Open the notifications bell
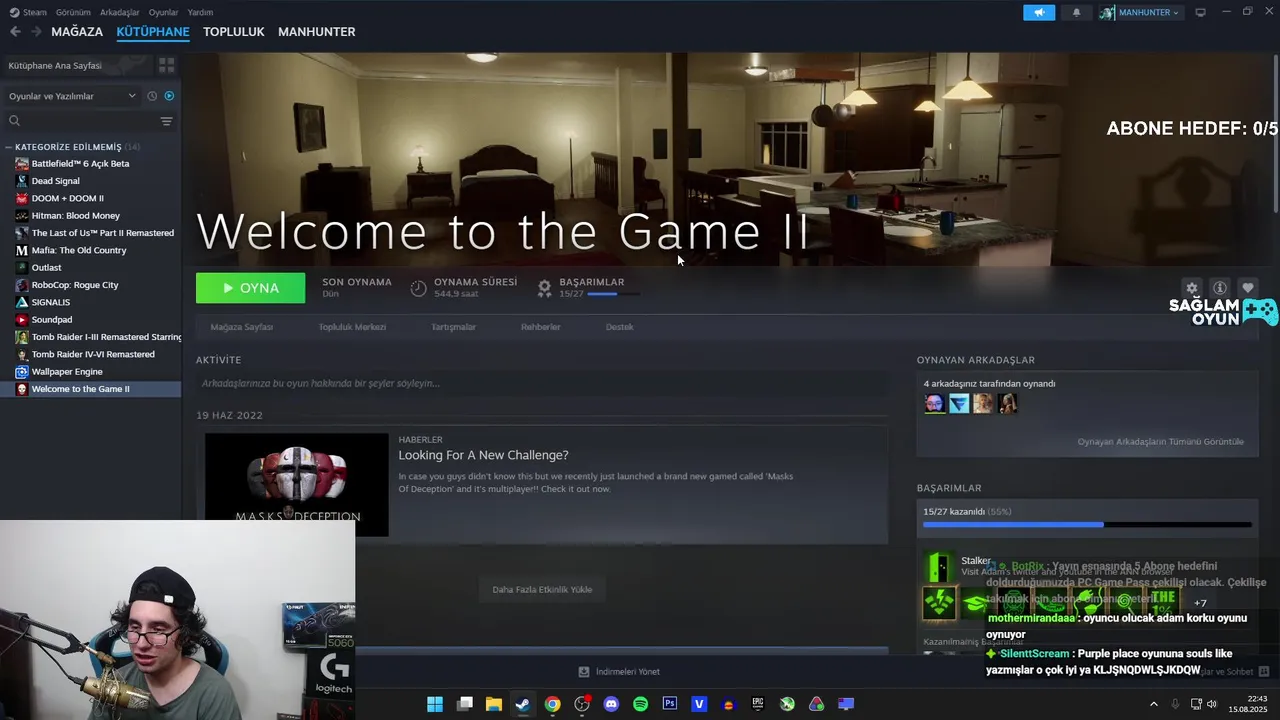This screenshot has width=1280, height=720. click(x=1077, y=12)
